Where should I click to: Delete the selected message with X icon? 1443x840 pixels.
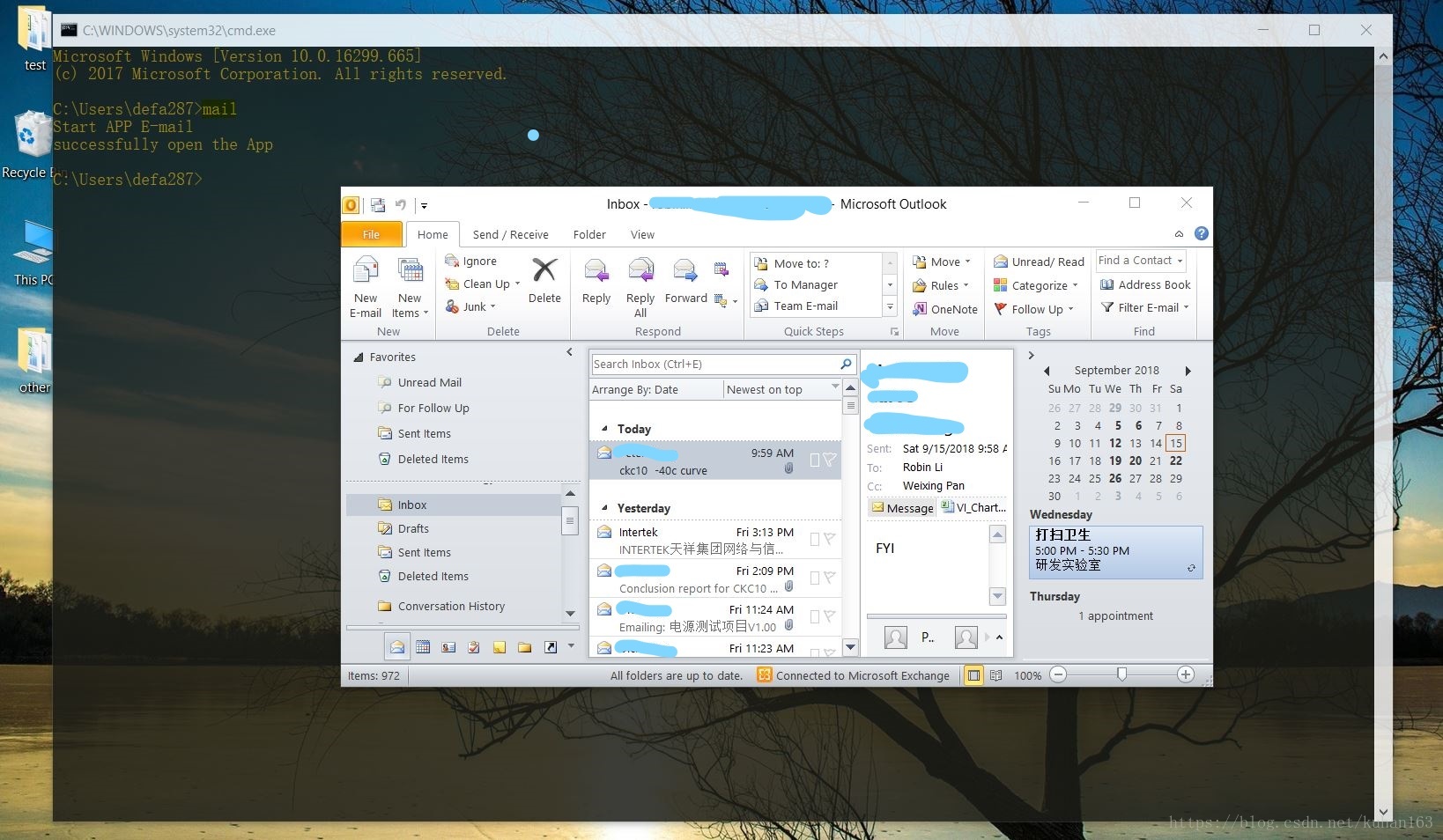pyautogui.click(x=544, y=280)
